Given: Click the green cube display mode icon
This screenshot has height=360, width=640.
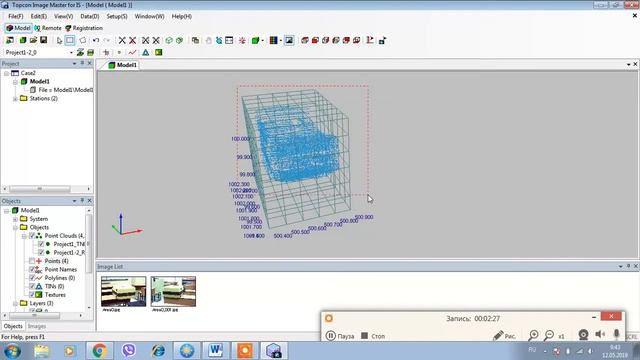Looking at the screenshot, I should (x=255, y=40).
